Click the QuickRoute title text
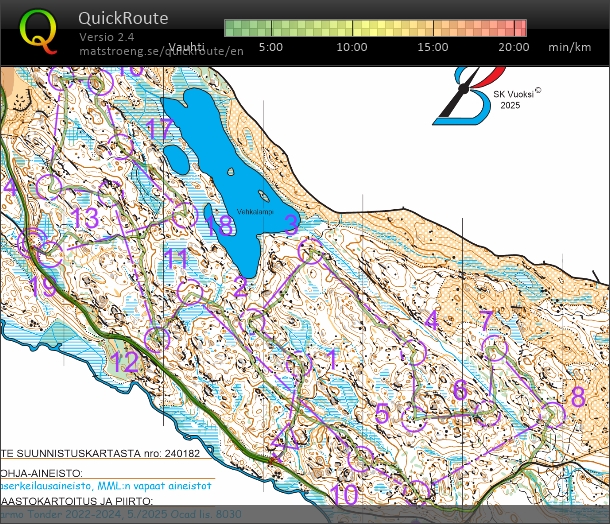 pyautogui.click(x=122, y=18)
